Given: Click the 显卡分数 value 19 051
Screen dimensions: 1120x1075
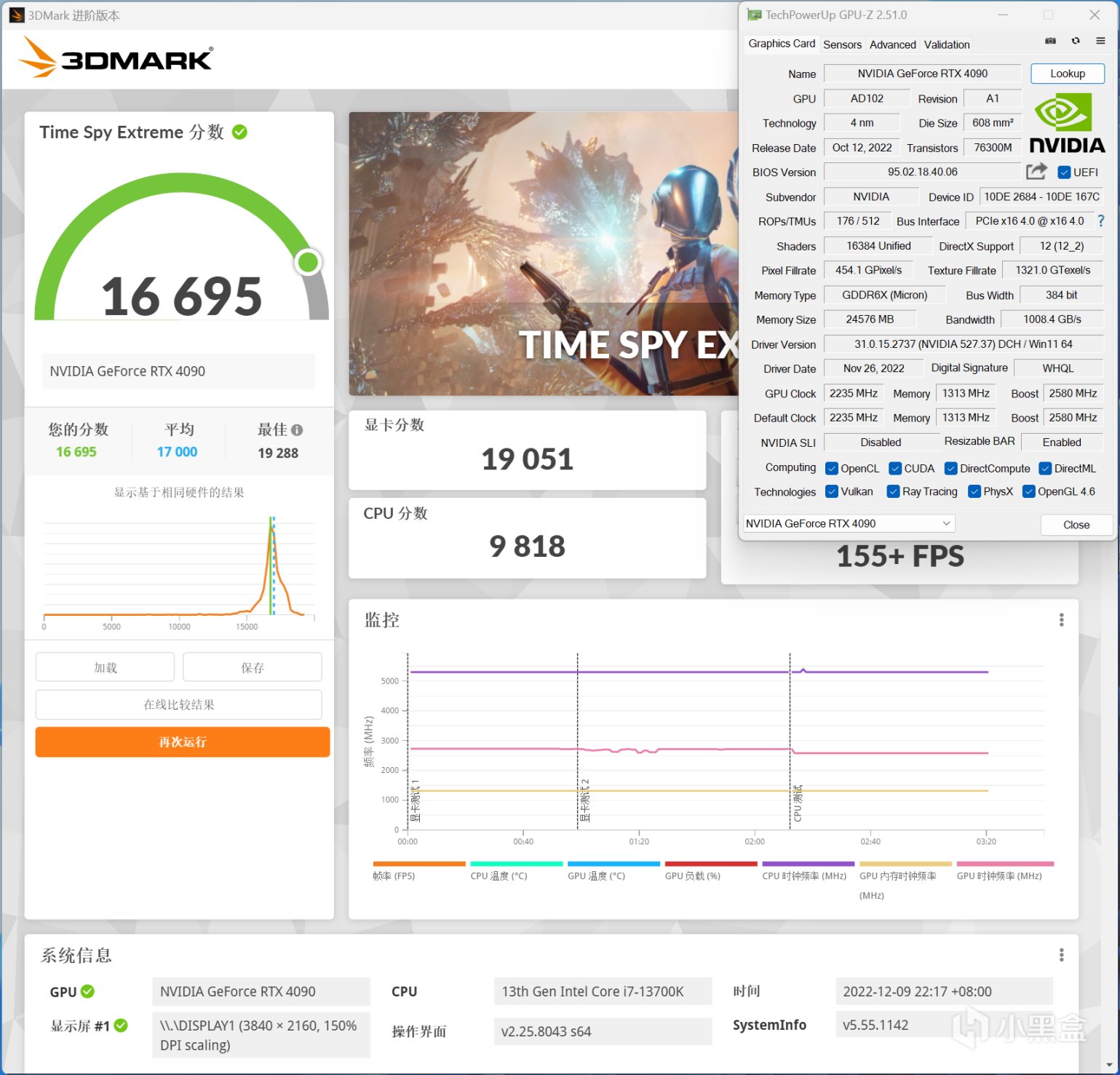Looking at the screenshot, I should click(528, 459).
